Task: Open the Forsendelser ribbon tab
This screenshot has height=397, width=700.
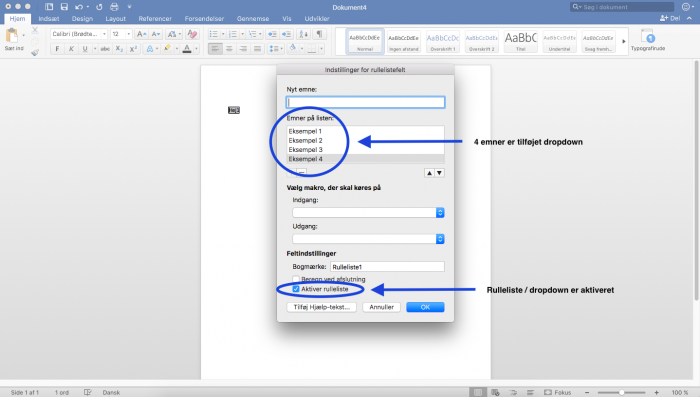Action: tap(204, 19)
